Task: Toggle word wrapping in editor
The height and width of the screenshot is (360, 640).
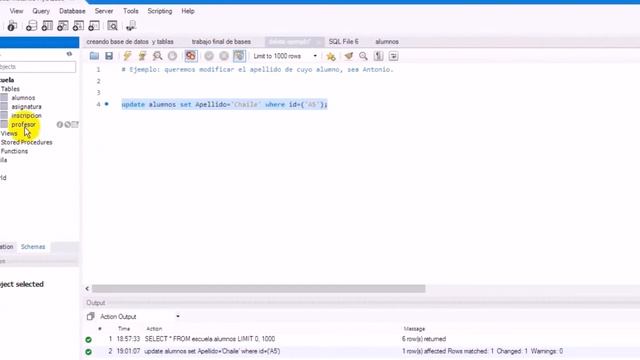Action: click(393, 56)
